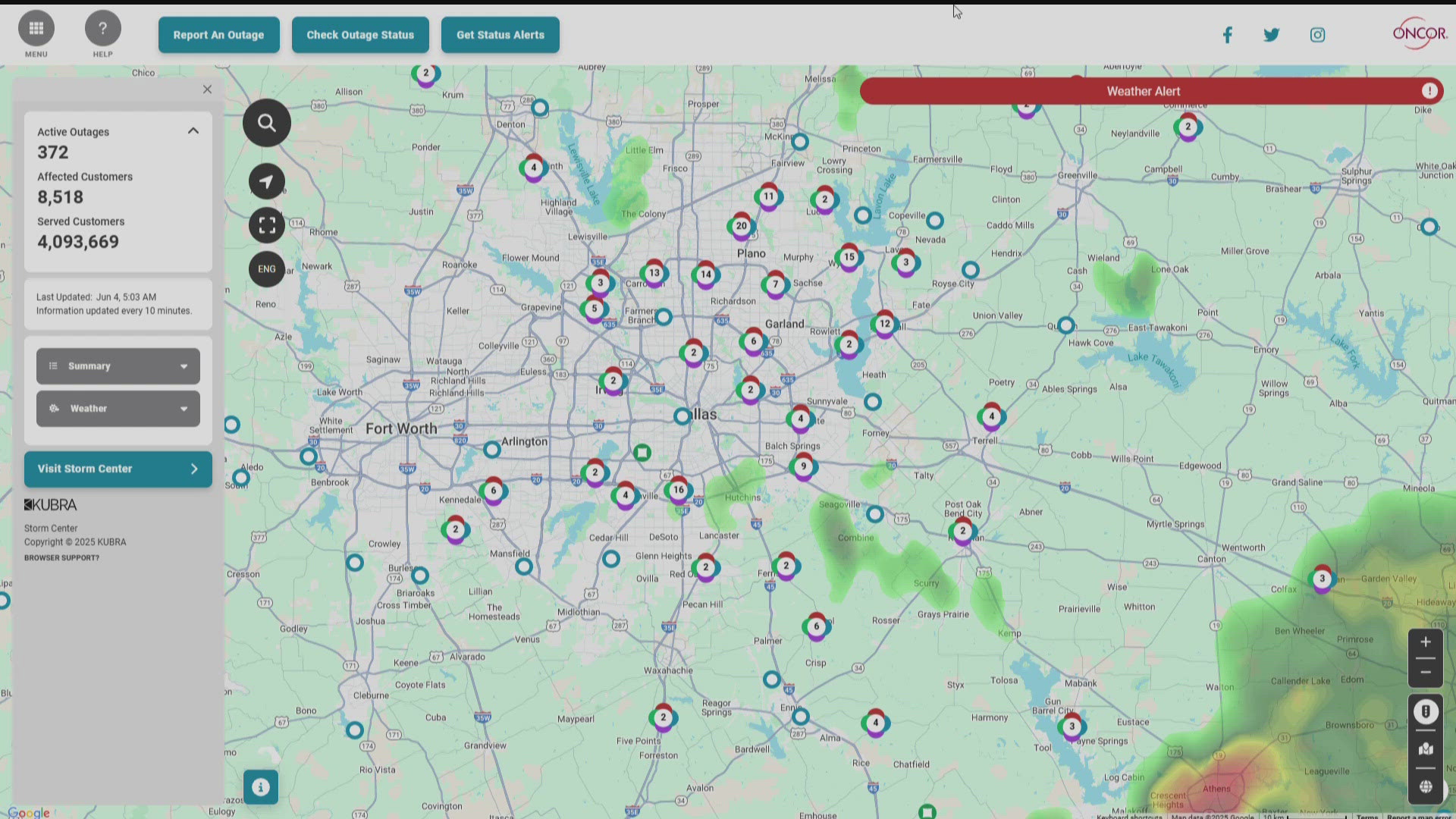Zoom out with the minus button

[1426, 673]
